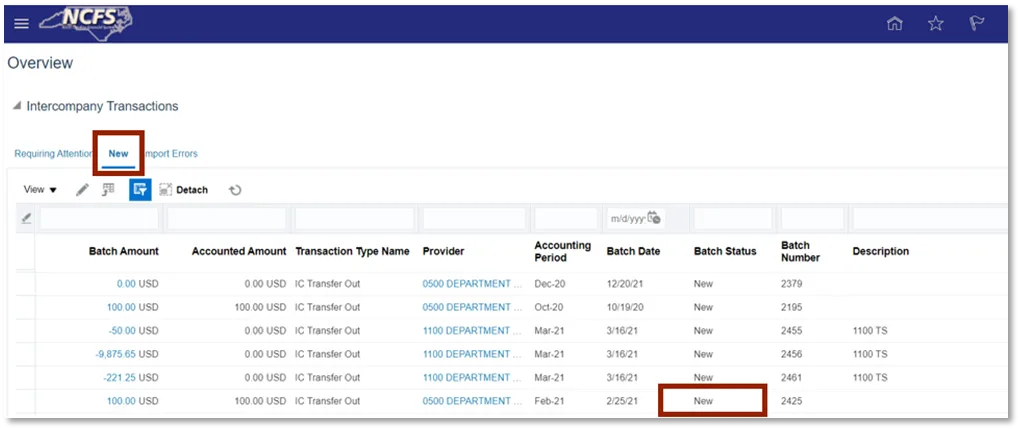The height and width of the screenshot is (430, 1020).
Task: Collapse the Intercompany Transactions section
Action: click(17, 106)
